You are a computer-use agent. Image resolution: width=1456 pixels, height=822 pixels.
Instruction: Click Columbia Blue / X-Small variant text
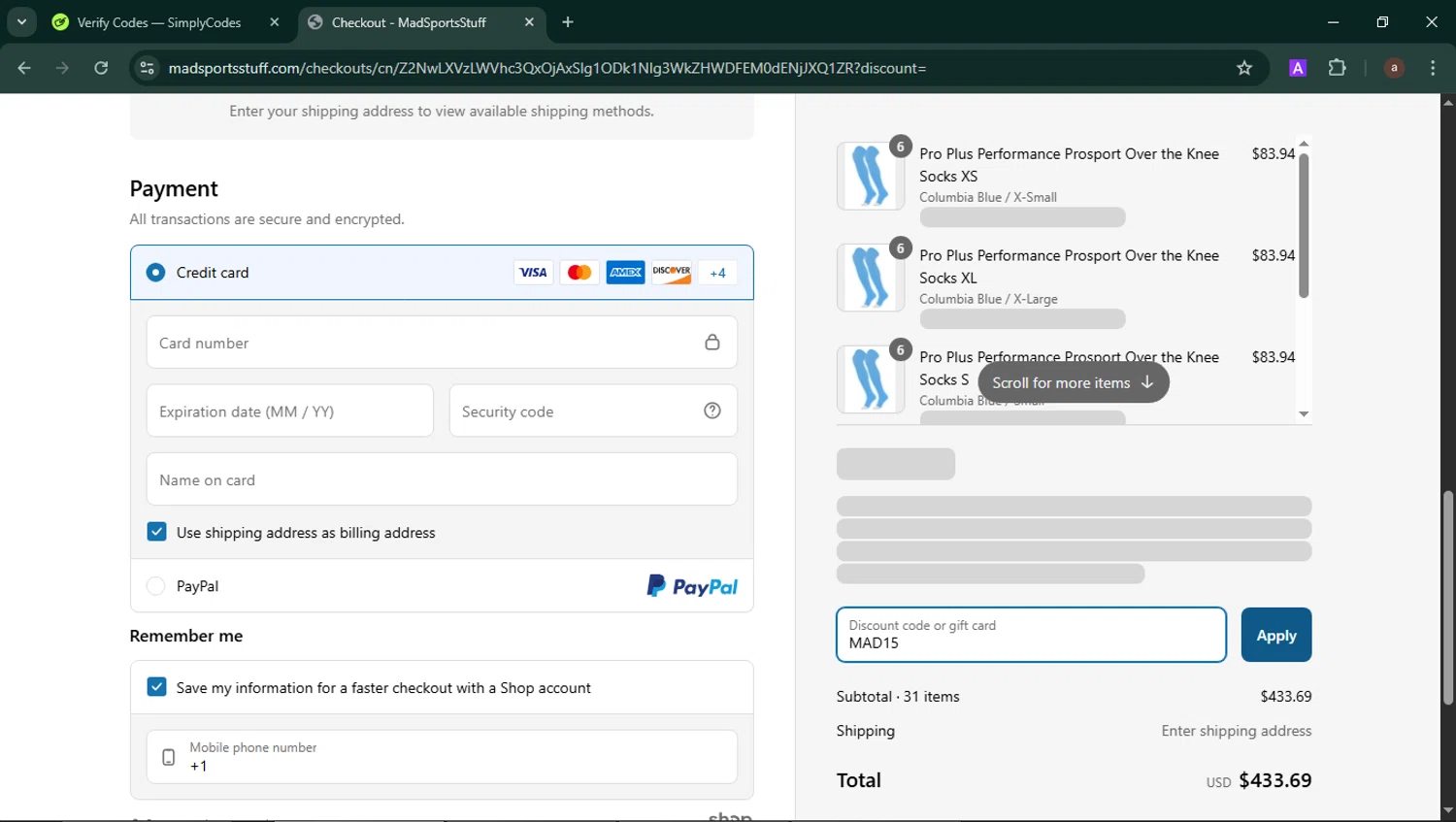pyautogui.click(x=988, y=197)
